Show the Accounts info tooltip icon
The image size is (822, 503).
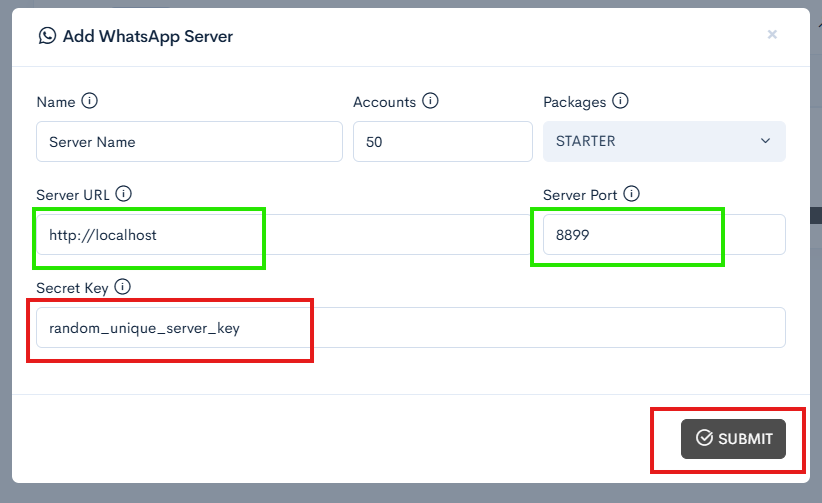click(x=430, y=101)
